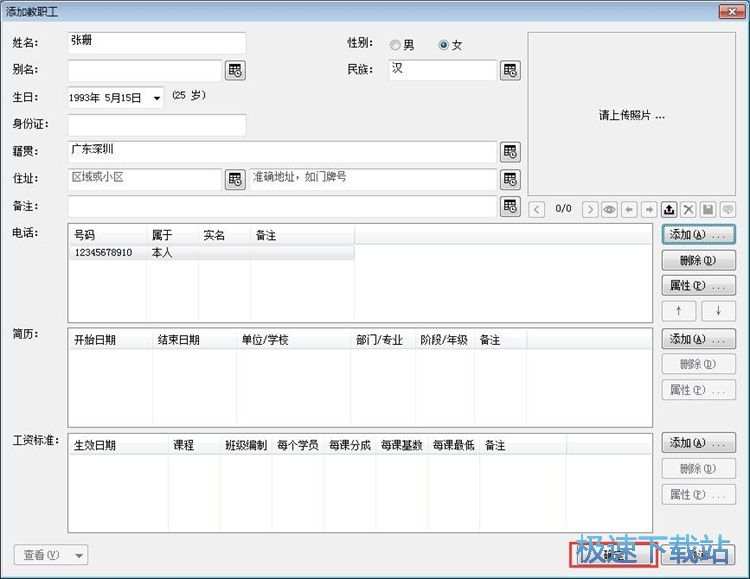Click the remarks (备注) input field
The width and height of the screenshot is (750, 579).
(282, 207)
